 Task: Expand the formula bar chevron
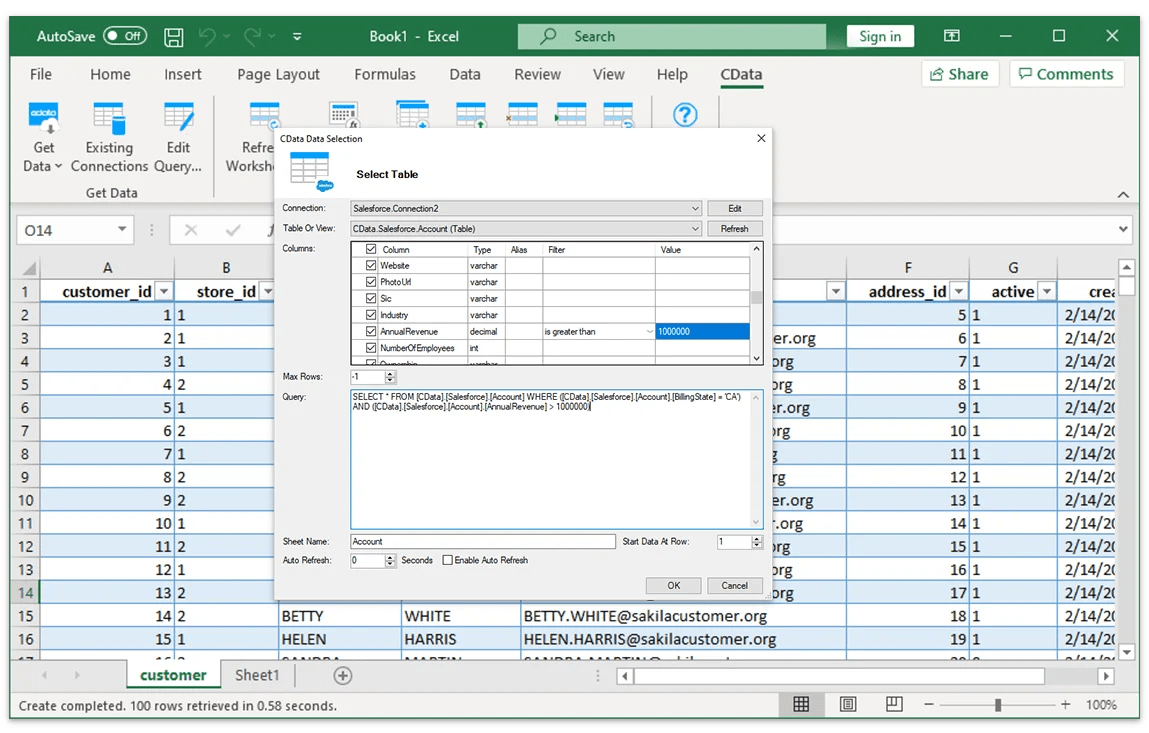coord(1123,229)
